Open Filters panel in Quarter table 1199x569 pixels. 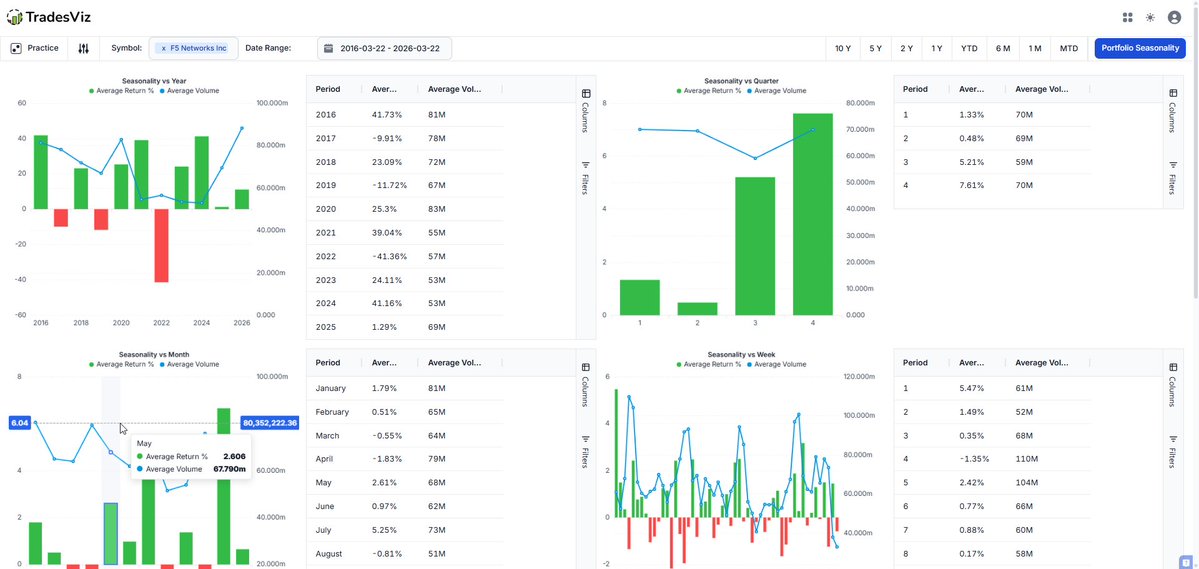1173,177
